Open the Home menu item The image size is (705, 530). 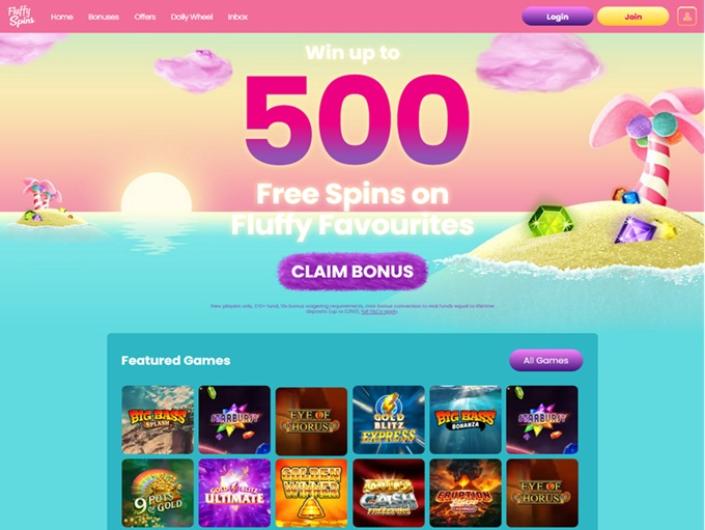tap(62, 17)
